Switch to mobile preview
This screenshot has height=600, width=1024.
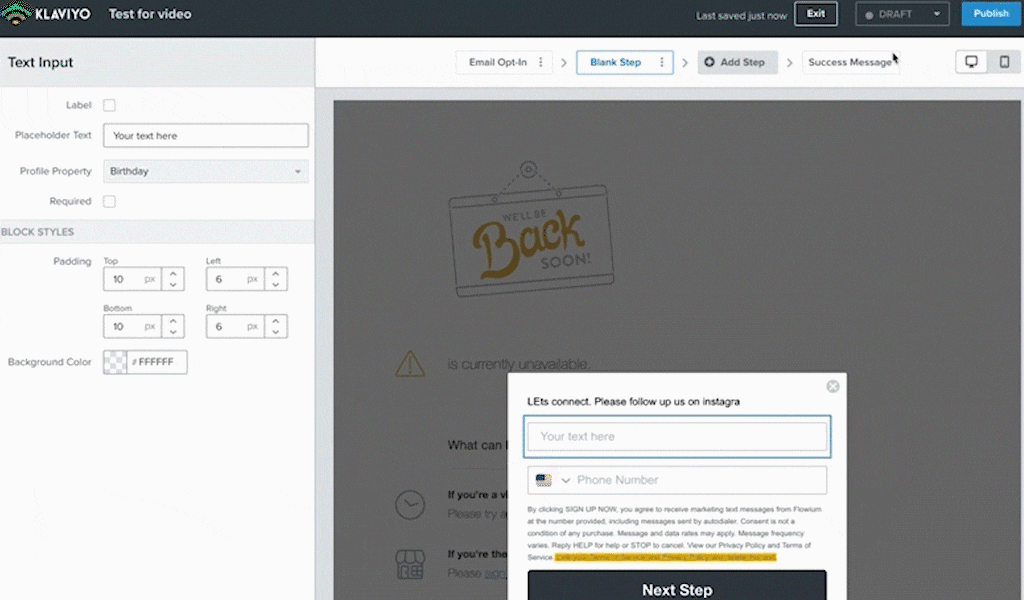(1004, 62)
